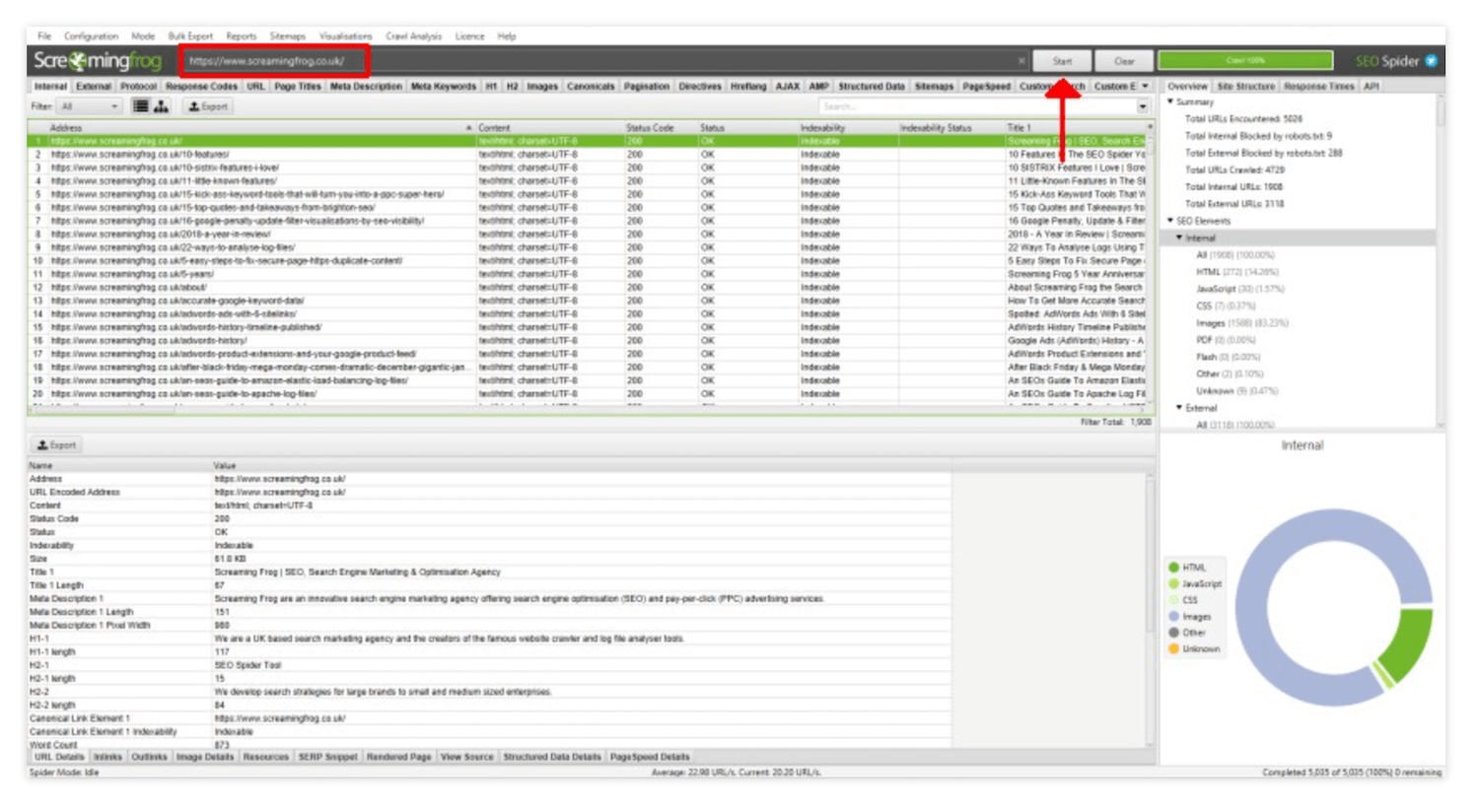
Task: Open the Mode menu
Action: (x=143, y=36)
